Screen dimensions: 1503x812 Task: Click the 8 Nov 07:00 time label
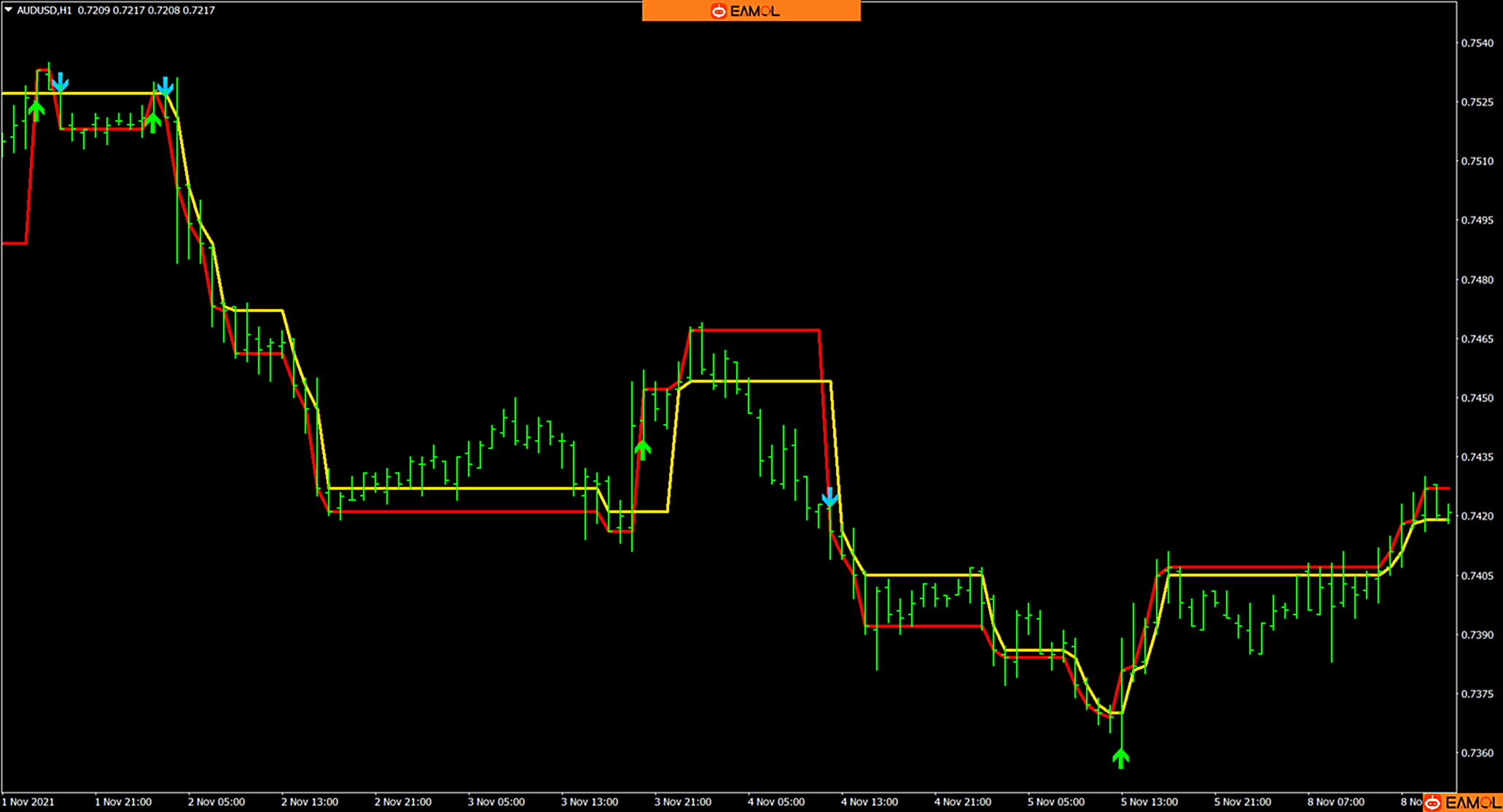pos(1336,802)
